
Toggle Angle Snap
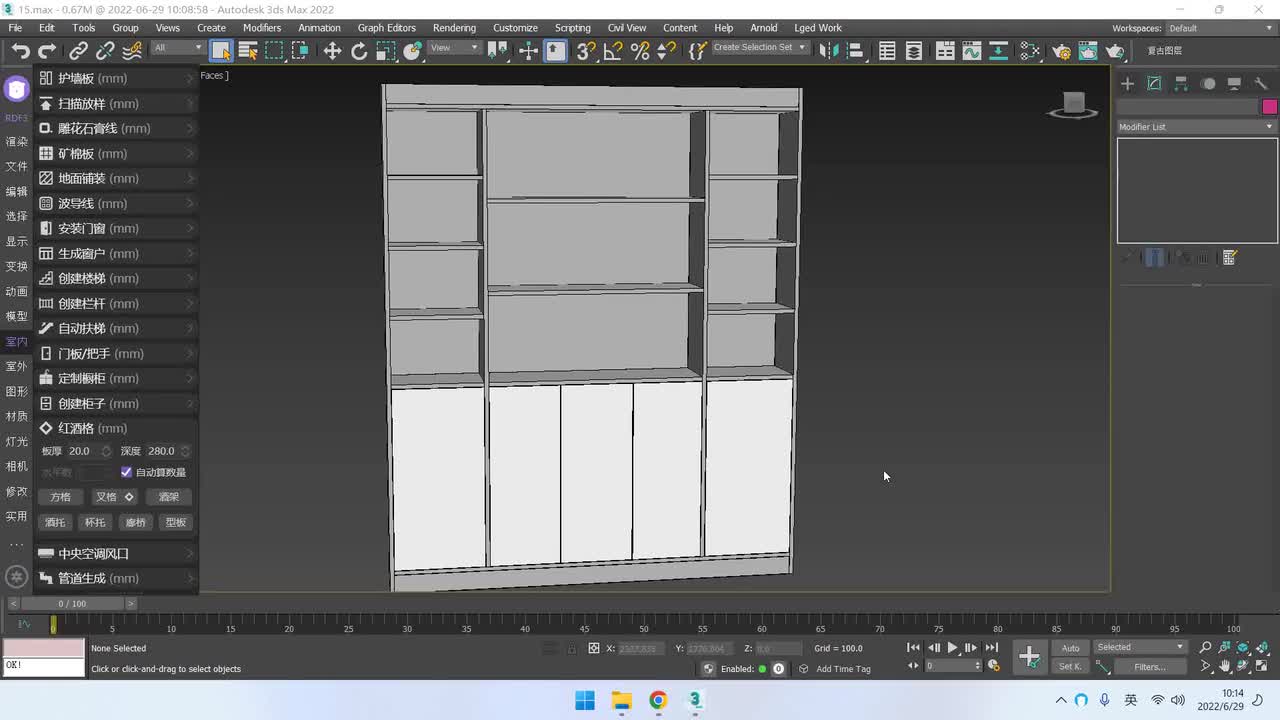pyautogui.click(x=613, y=51)
